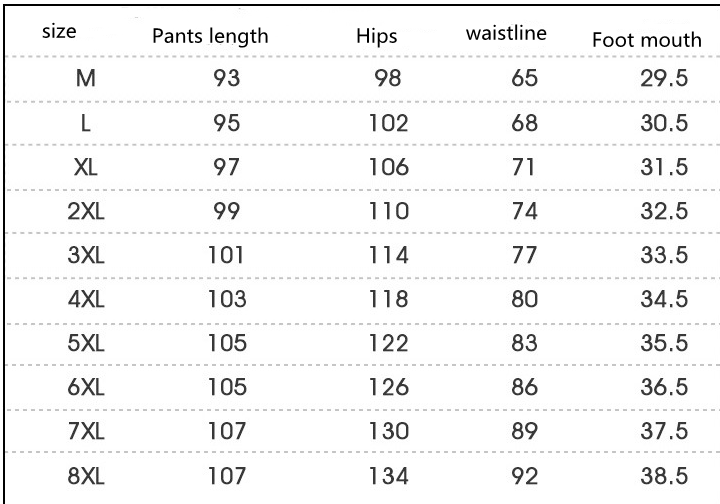Click the "size" column header

click(x=59, y=31)
